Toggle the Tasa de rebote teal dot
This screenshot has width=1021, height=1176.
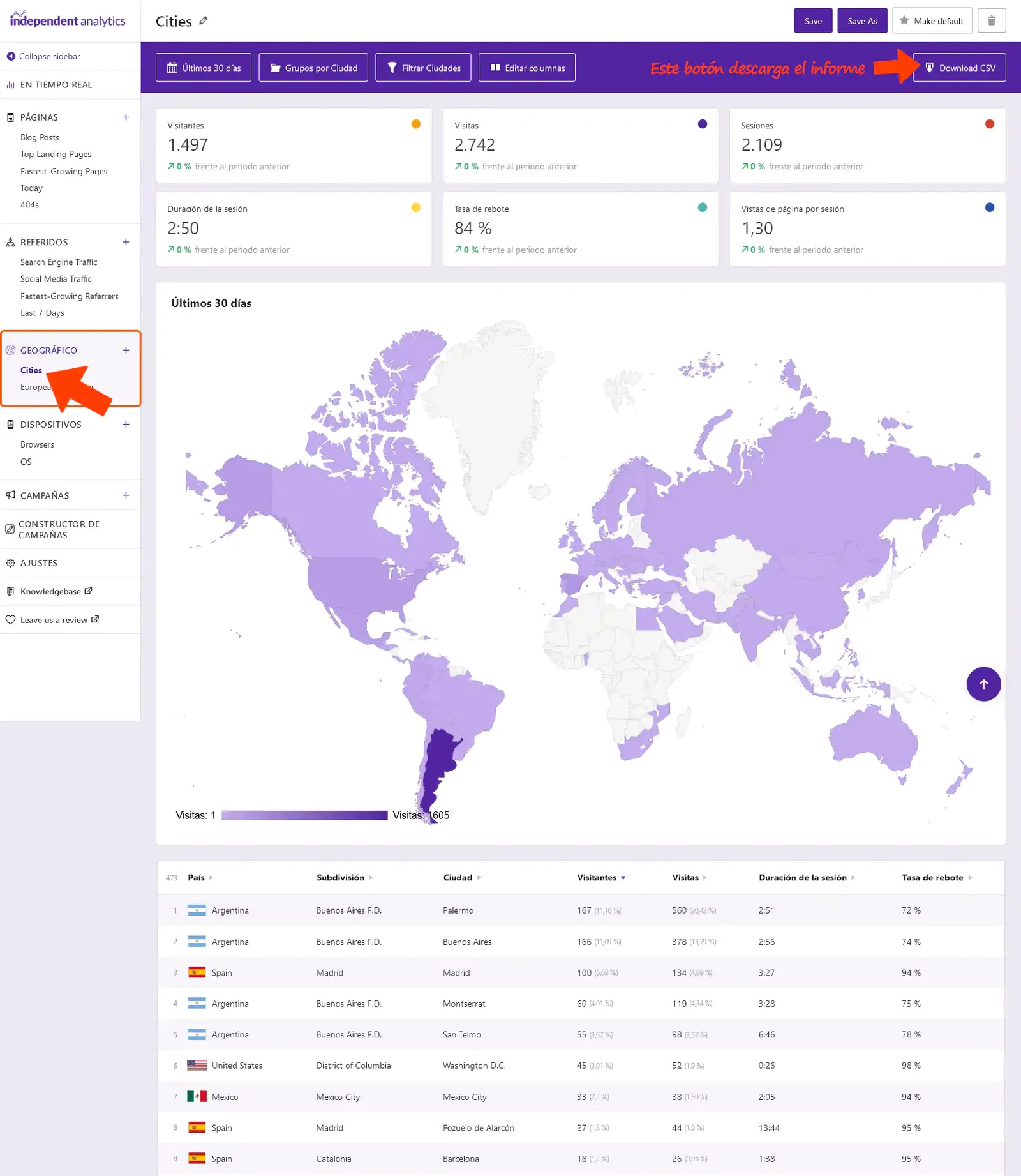(x=703, y=207)
